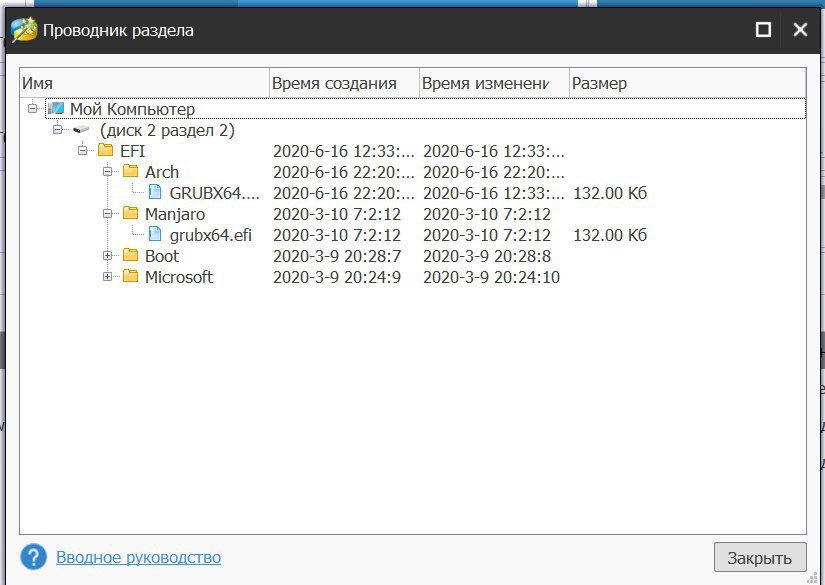
Task: Click Boot modified time 2020-3-9 20:28:8
Action: (487, 256)
